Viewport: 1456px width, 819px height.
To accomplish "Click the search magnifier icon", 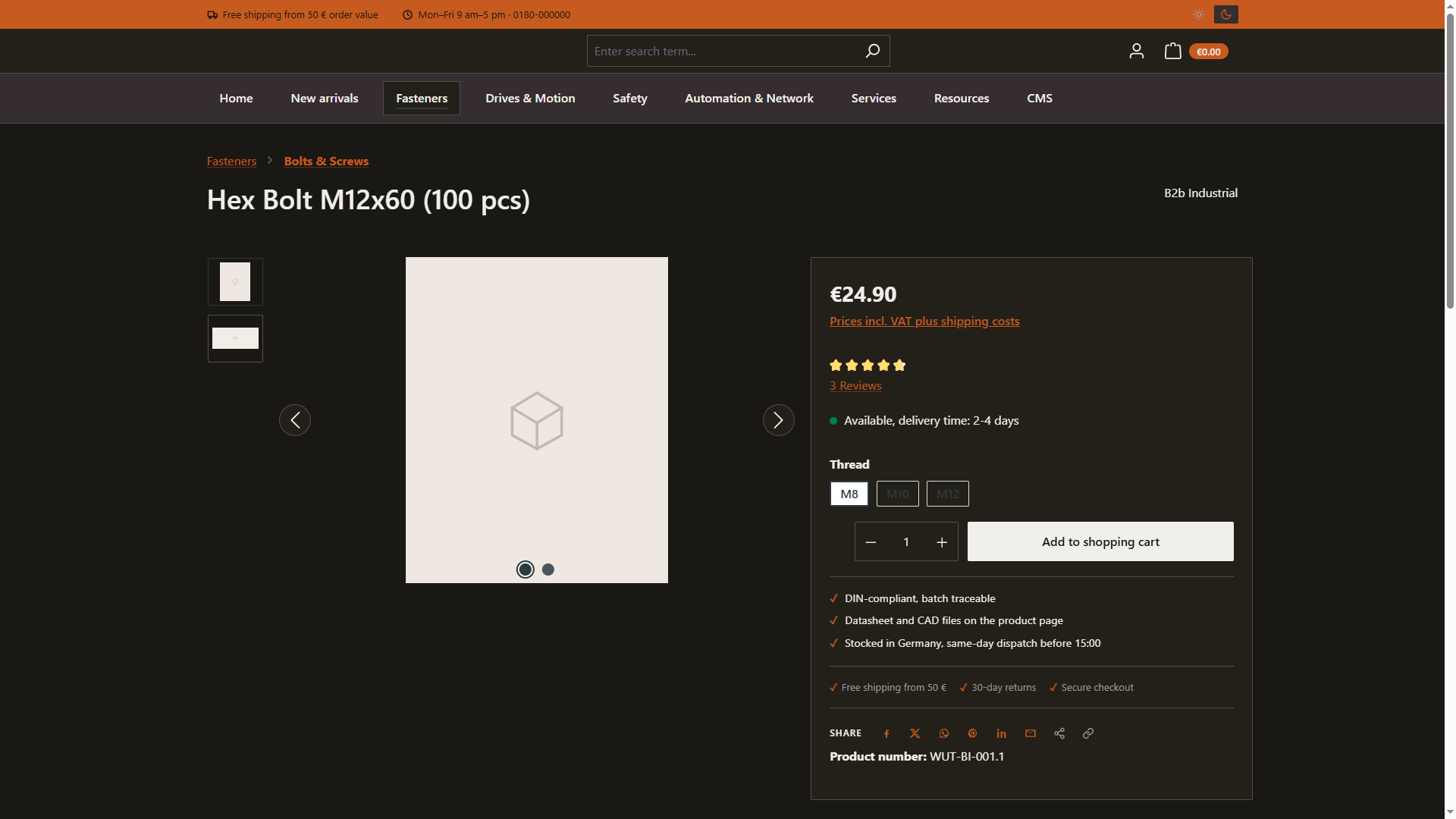I will click(872, 51).
